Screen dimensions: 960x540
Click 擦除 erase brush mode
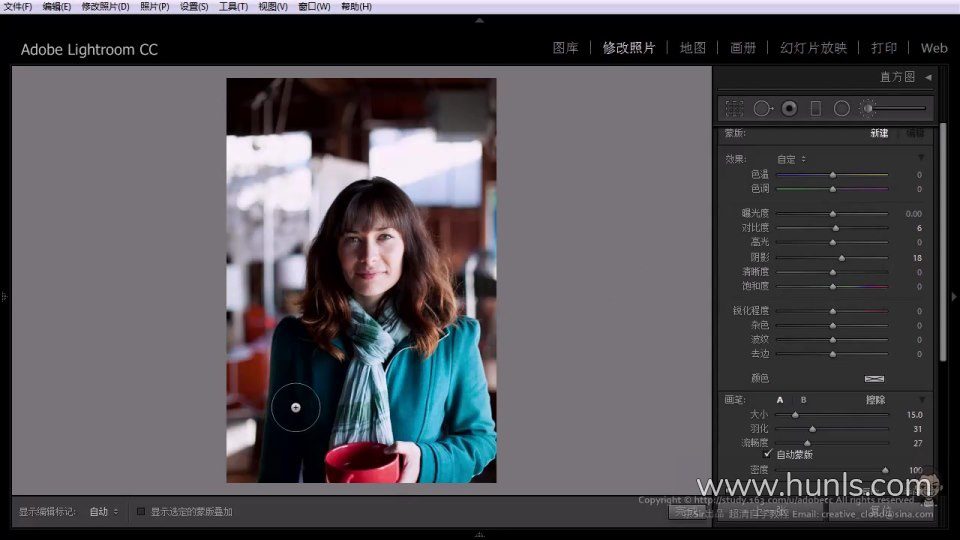coord(876,400)
